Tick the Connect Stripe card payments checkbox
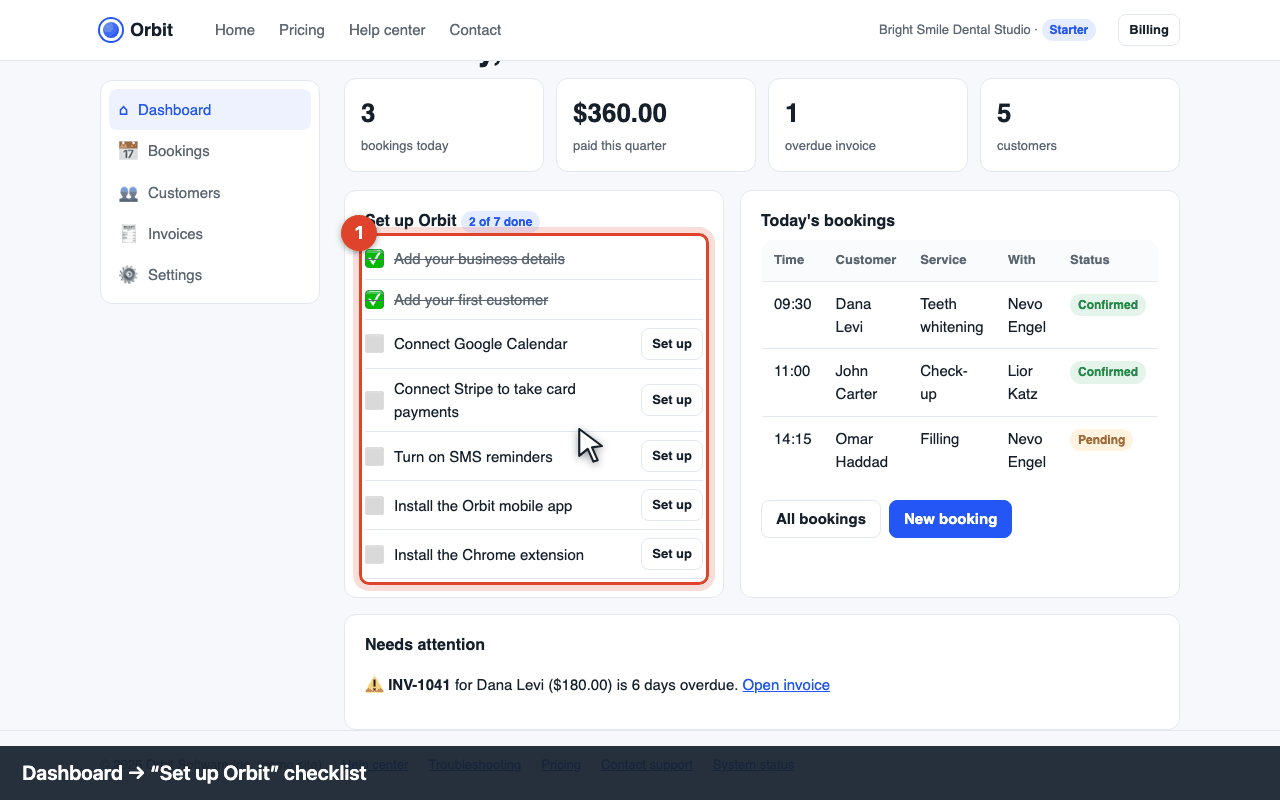Screen dimensions: 1280x800 click(374, 400)
